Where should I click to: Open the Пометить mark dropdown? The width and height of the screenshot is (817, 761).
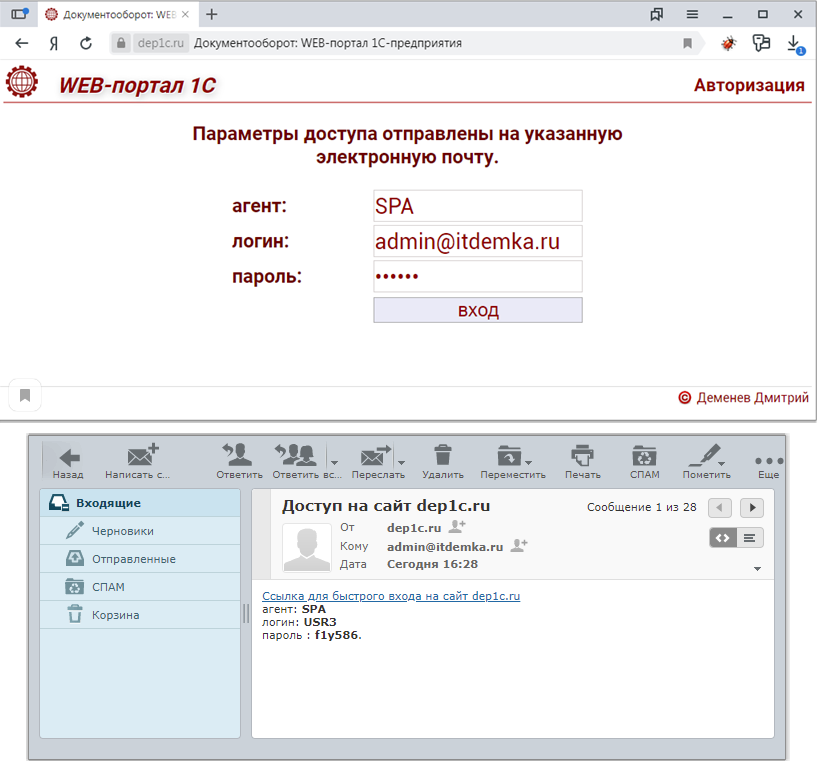click(x=707, y=461)
